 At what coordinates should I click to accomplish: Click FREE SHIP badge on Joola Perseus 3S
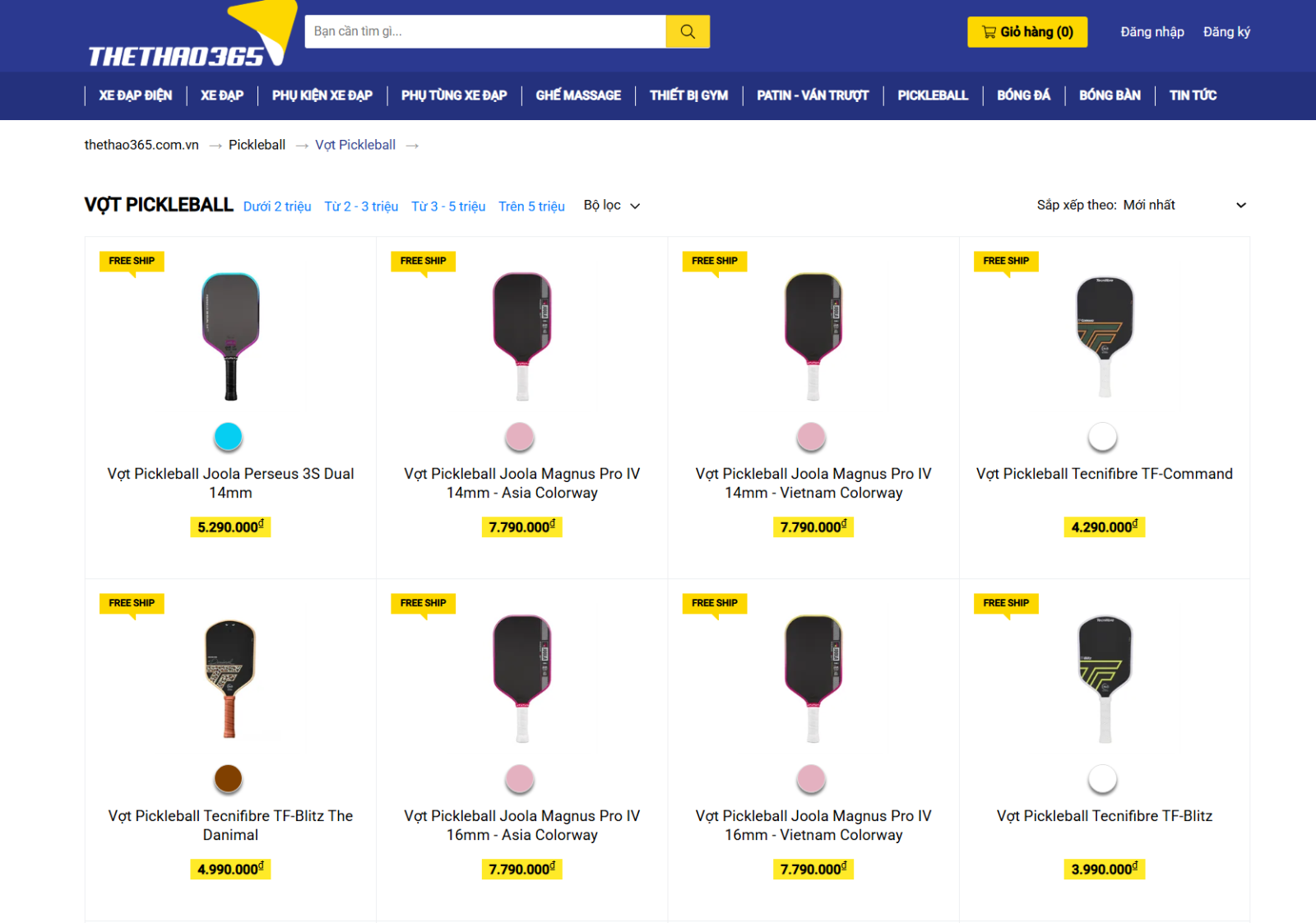[x=132, y=261]
